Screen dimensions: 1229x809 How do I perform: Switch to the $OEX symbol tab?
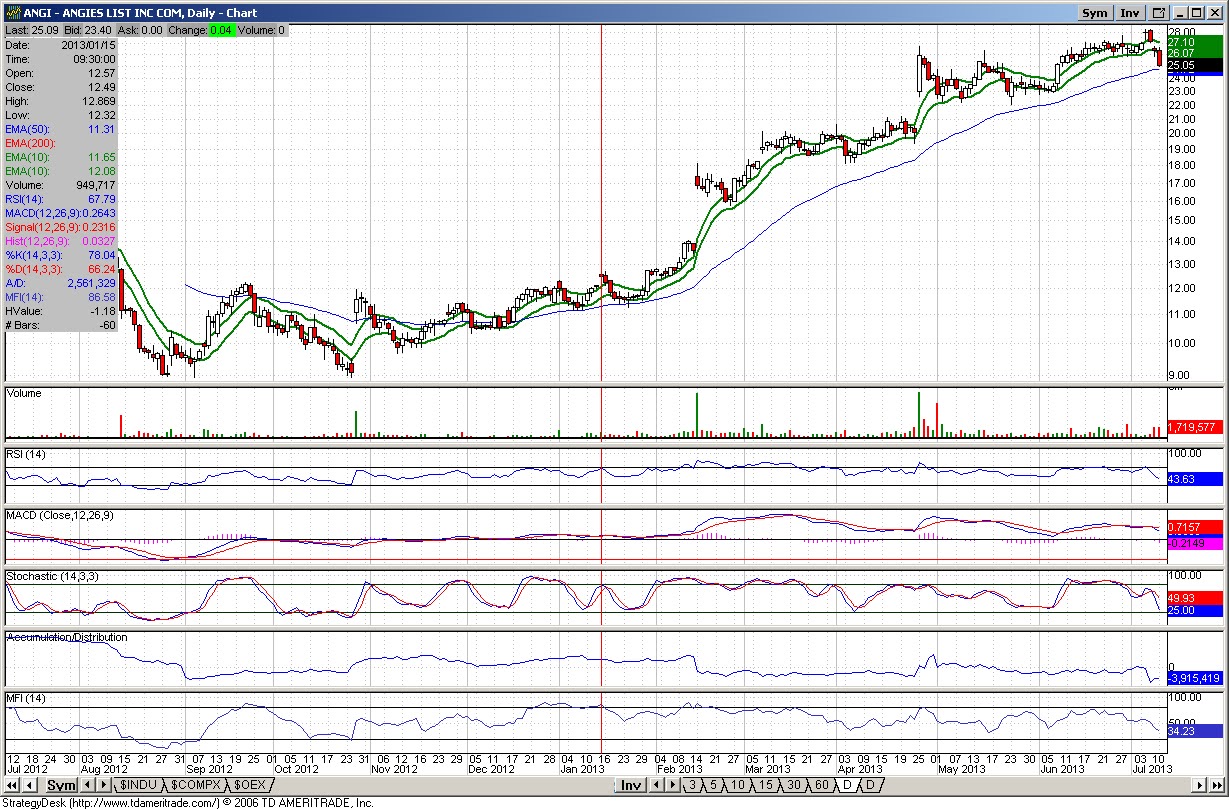pos(249,786)
